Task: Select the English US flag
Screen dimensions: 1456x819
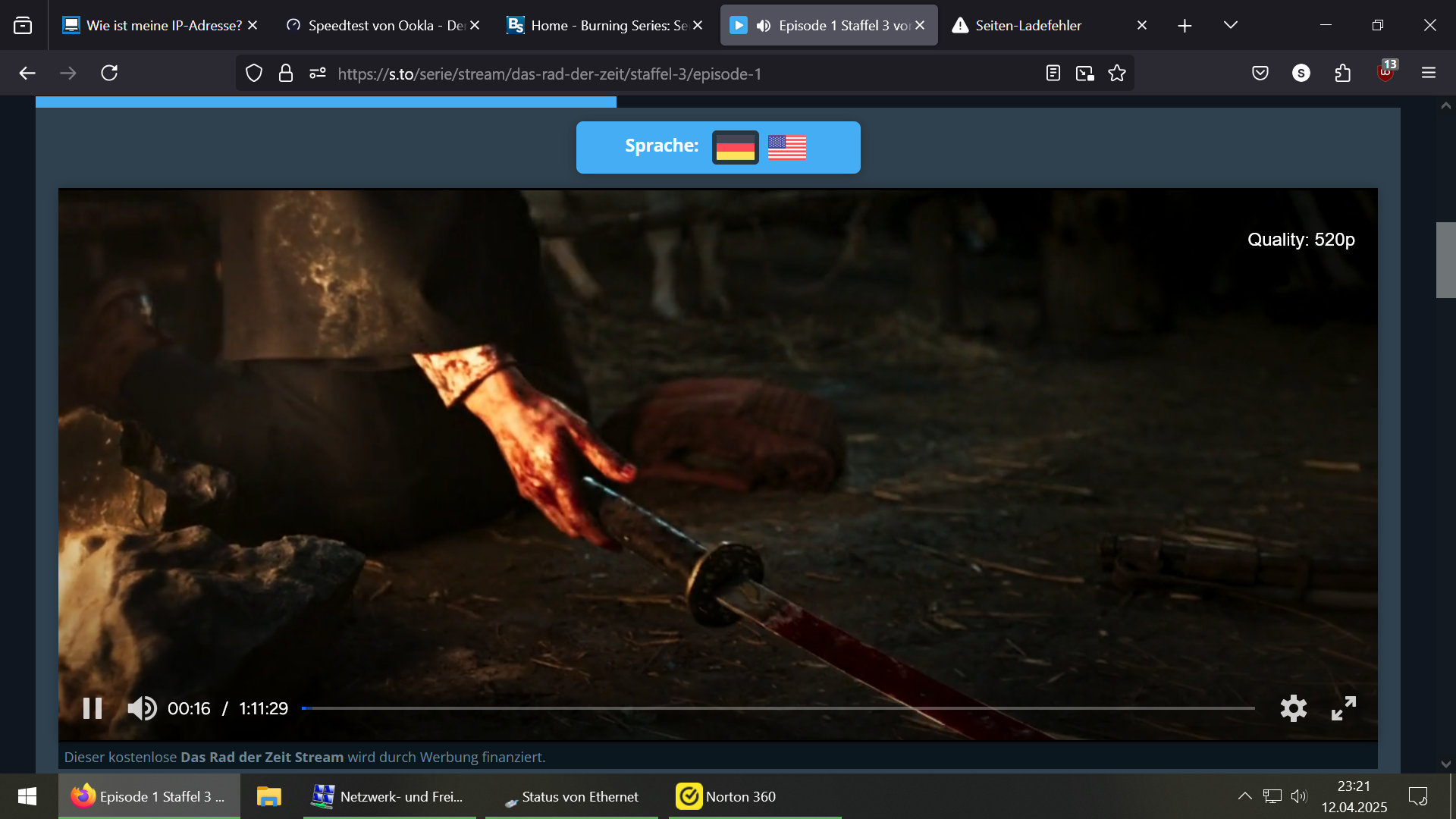Action: [x=787, y=147]
